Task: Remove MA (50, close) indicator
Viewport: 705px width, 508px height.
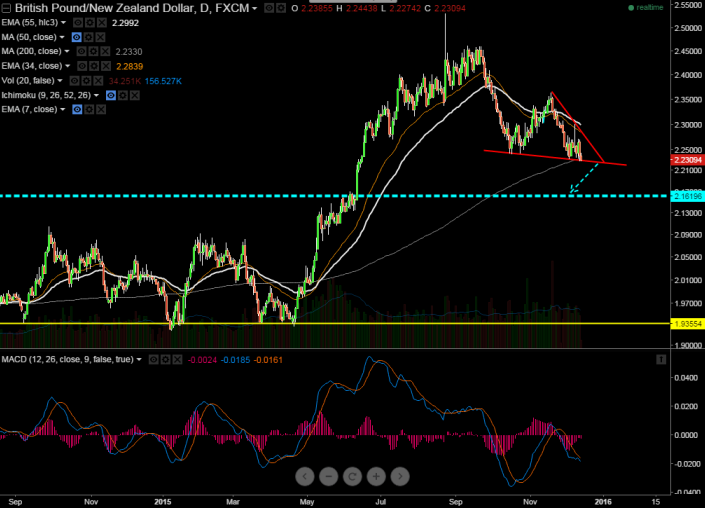Action: [x=101, y=37]
